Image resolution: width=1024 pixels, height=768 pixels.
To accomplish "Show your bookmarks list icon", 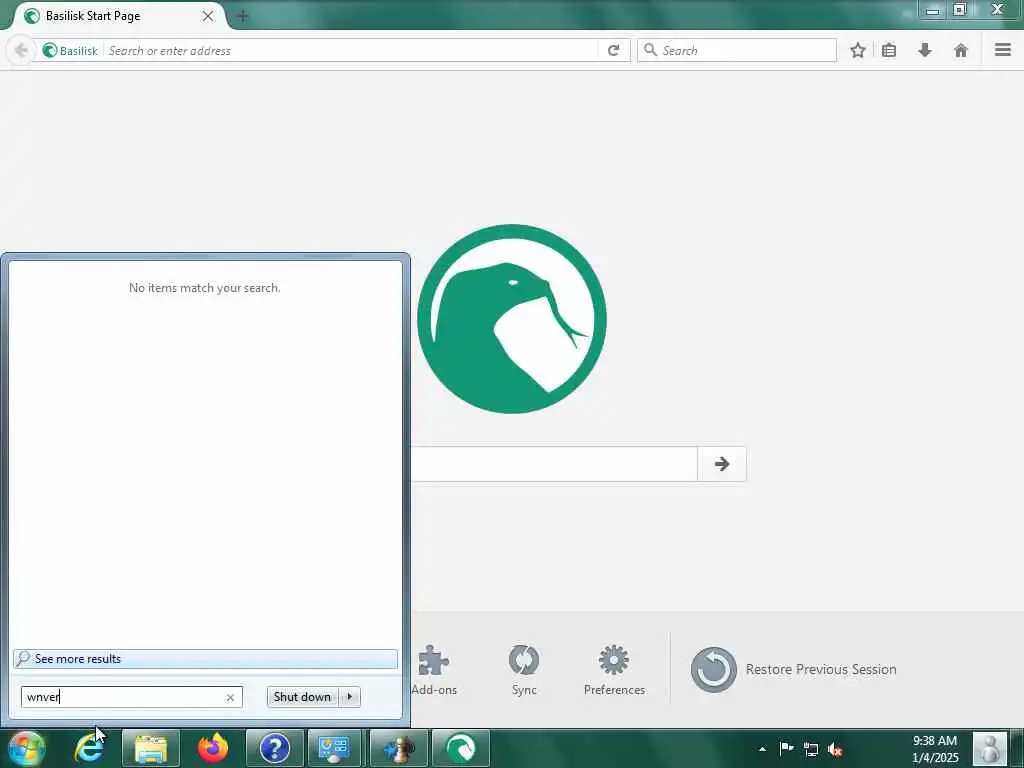I will pos(889,50).
